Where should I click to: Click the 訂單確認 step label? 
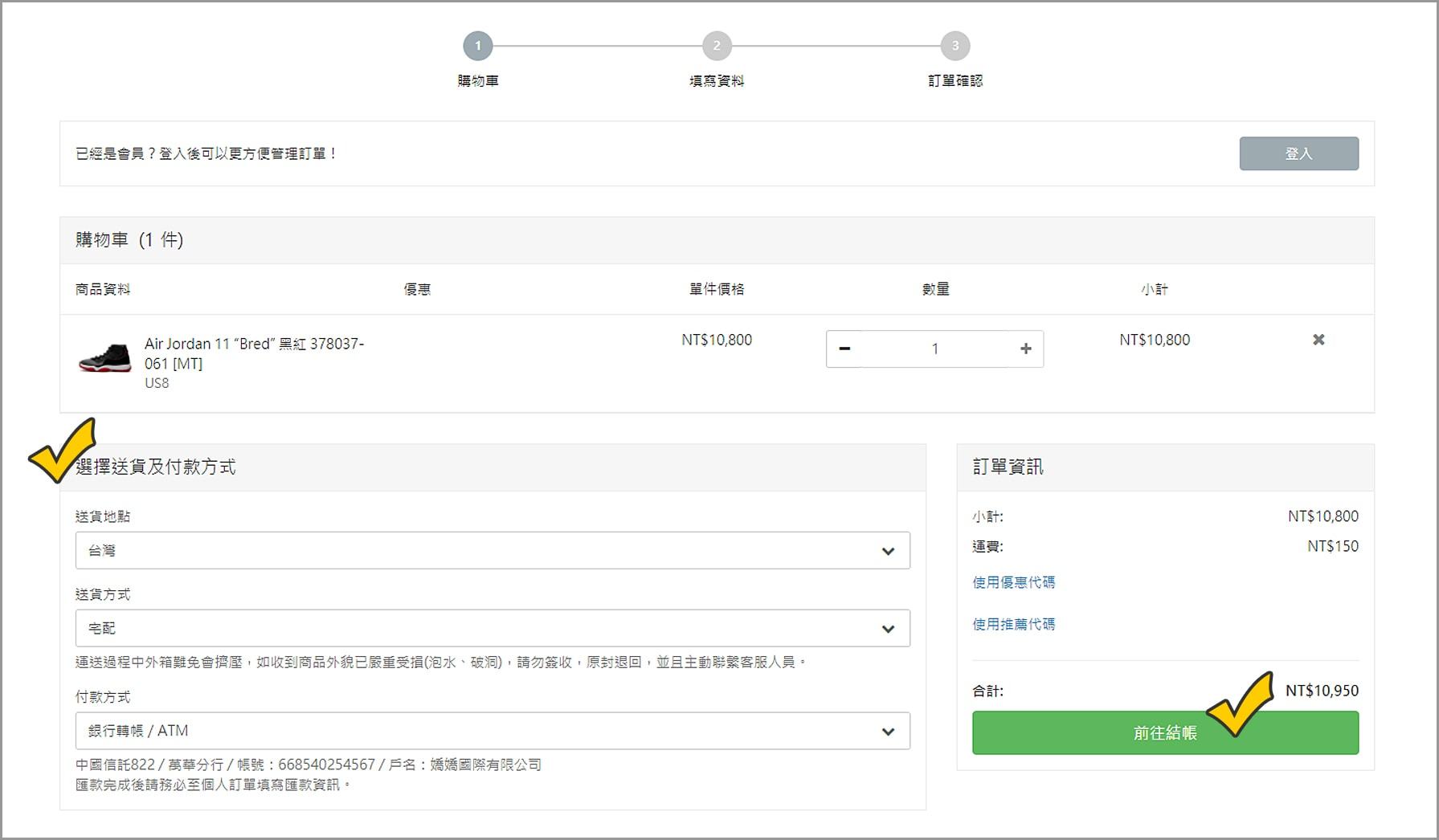pyautogui.click(x=955, y=81)
